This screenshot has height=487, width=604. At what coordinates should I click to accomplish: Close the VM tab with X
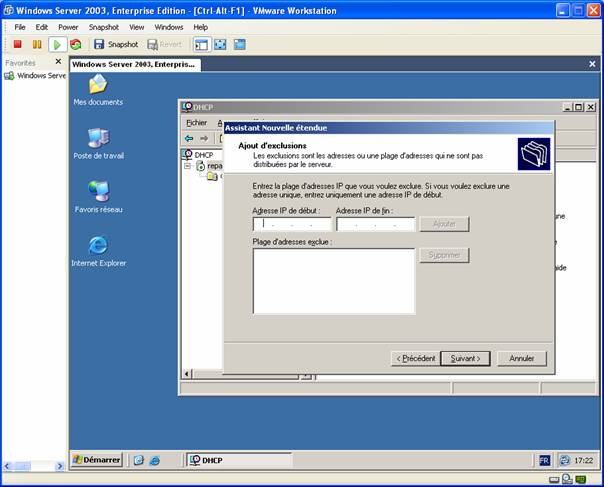coord(592,64)
